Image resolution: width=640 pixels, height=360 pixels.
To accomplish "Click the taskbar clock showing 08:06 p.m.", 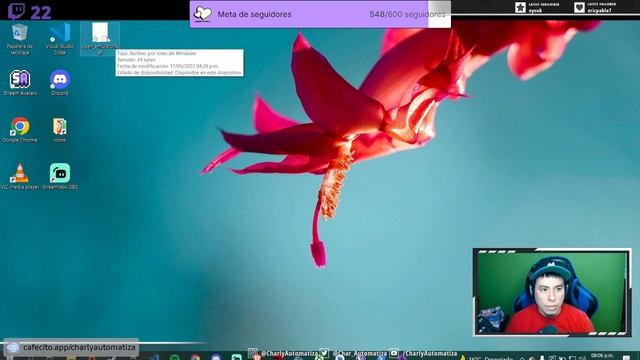I will click(x=602, y=356).
